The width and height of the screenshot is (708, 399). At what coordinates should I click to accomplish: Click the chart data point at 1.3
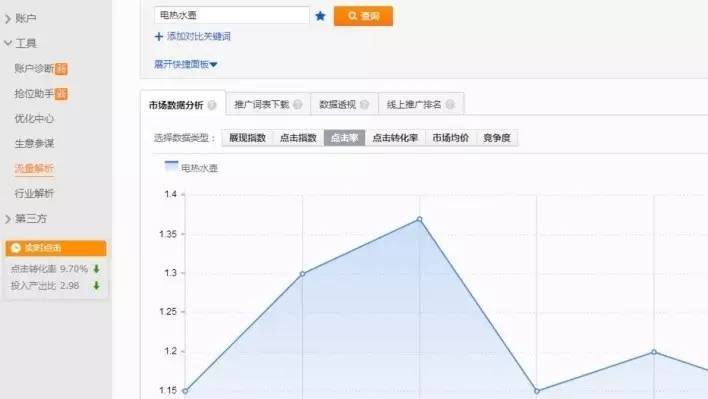303,274
